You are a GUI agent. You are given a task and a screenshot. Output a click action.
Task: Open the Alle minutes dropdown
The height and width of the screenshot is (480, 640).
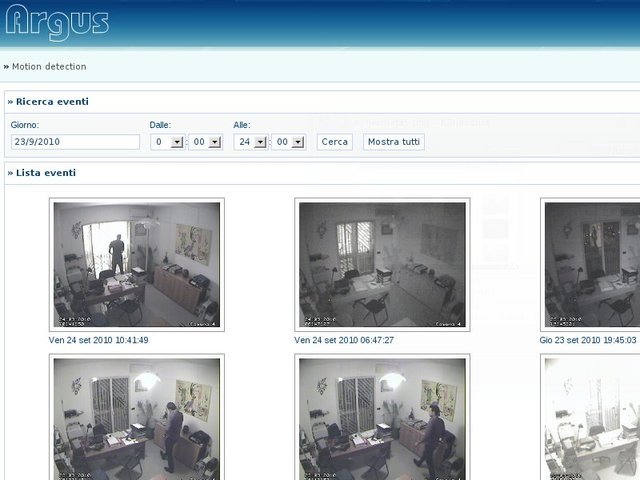tap(289, 142)
